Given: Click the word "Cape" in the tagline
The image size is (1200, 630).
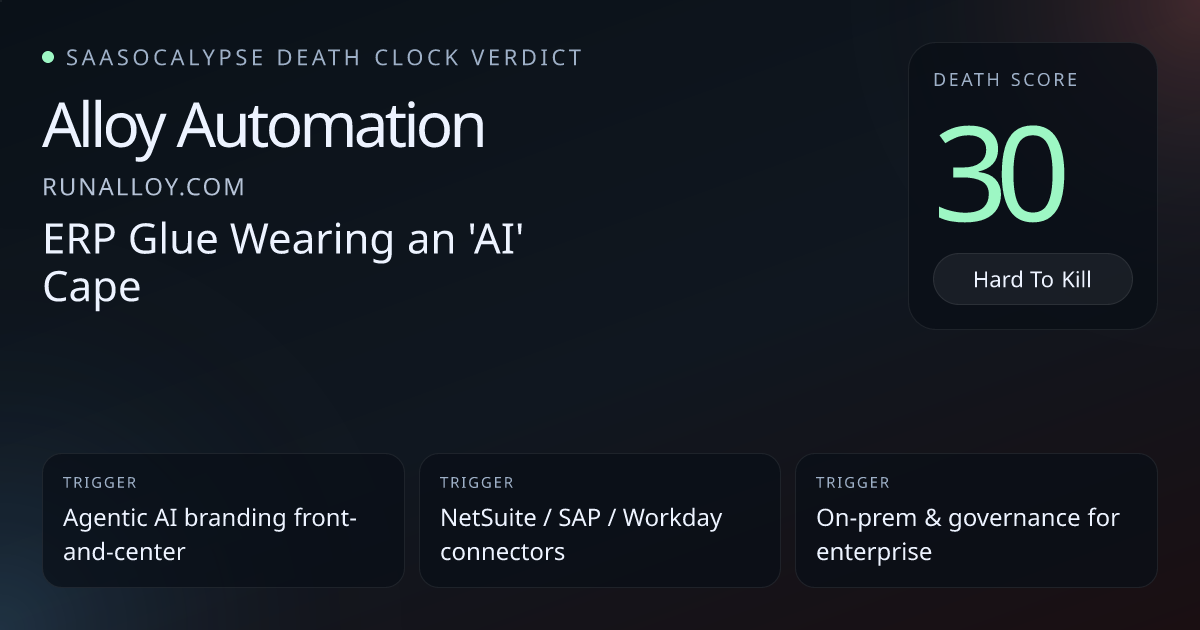Looking at the screenshot, I should 91,287.
